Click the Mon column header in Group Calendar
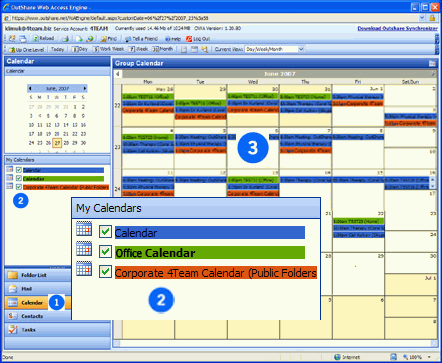This screenshot has width=442, height=363. pyautogui.click(x=148, y=82)
